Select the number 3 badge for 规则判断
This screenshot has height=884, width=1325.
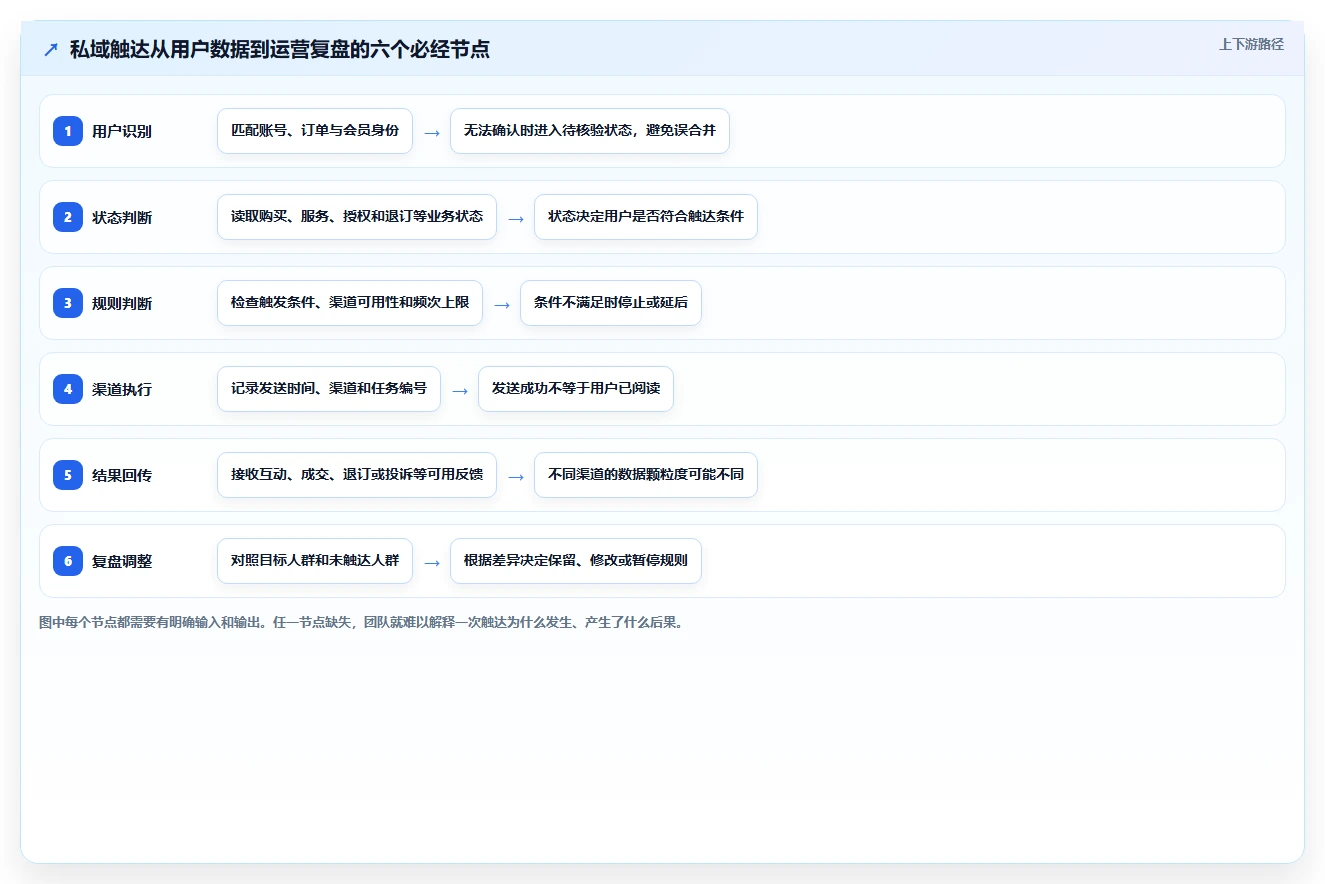click(x=68, y=303)
